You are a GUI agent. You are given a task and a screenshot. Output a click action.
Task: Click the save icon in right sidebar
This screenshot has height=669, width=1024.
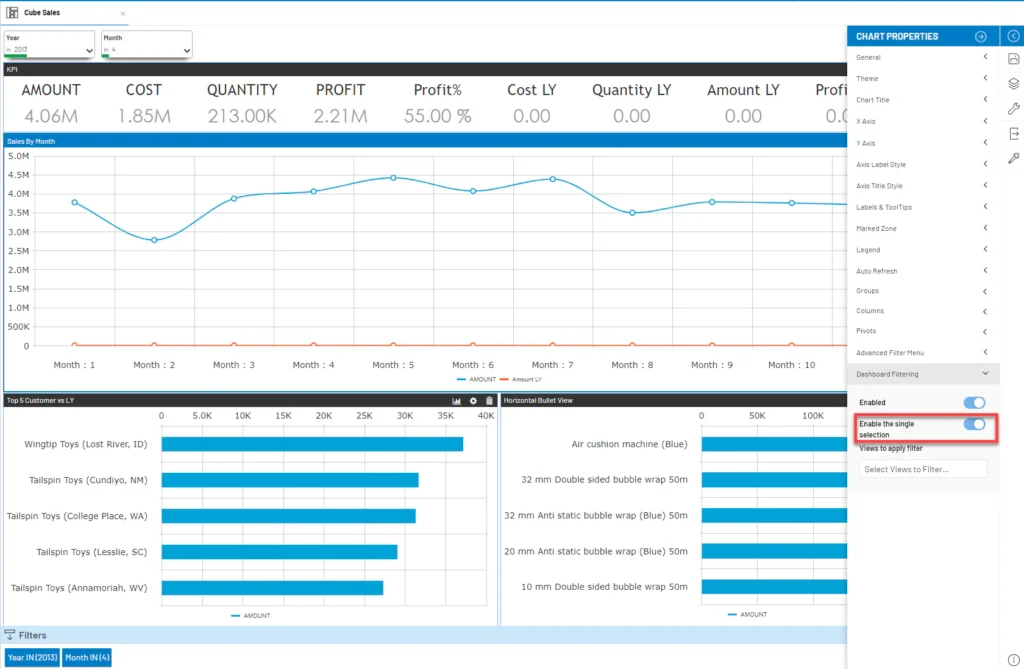(x=1013, y=60)
